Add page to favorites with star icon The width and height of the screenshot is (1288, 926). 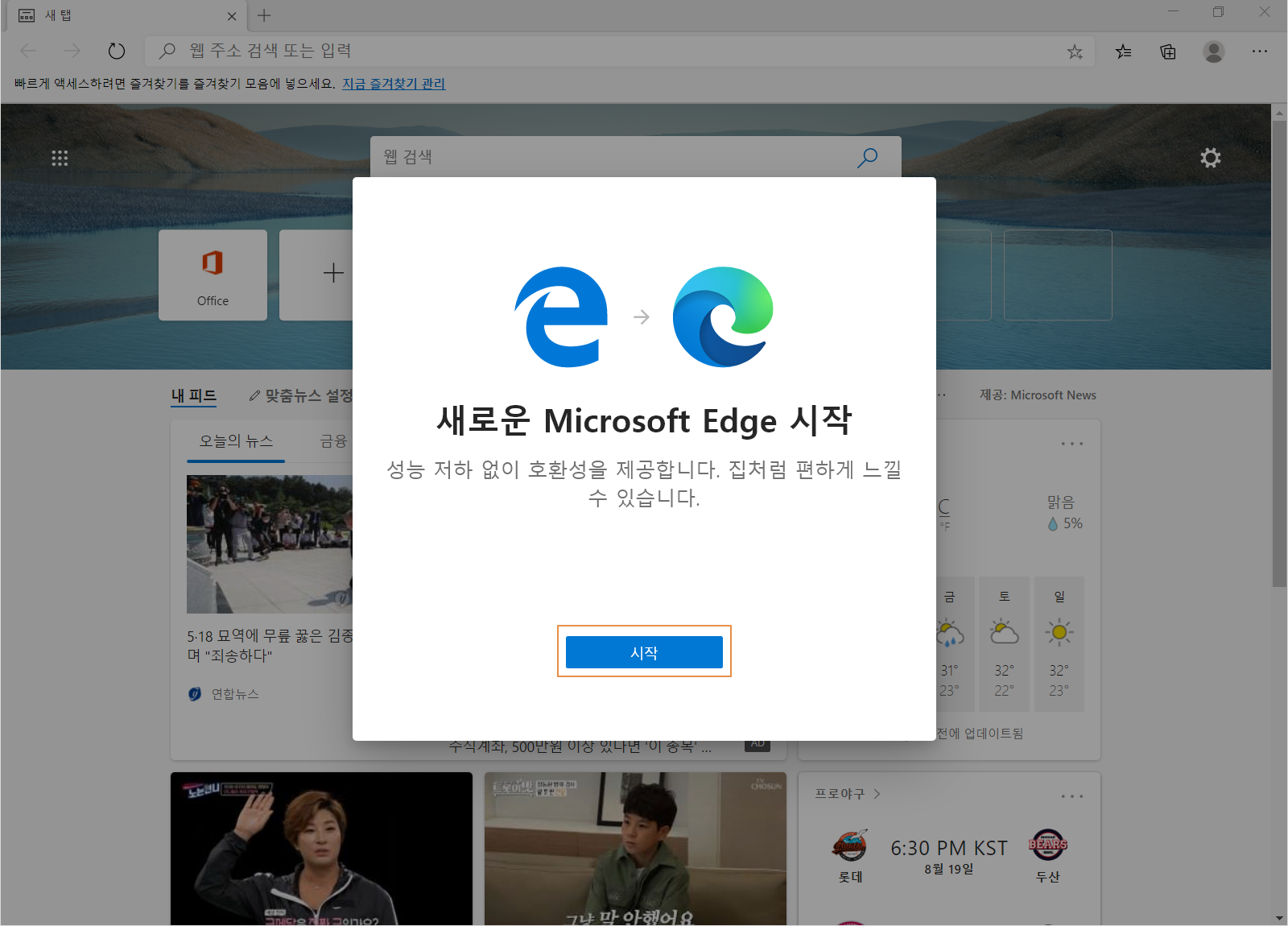click(1075, 52)
